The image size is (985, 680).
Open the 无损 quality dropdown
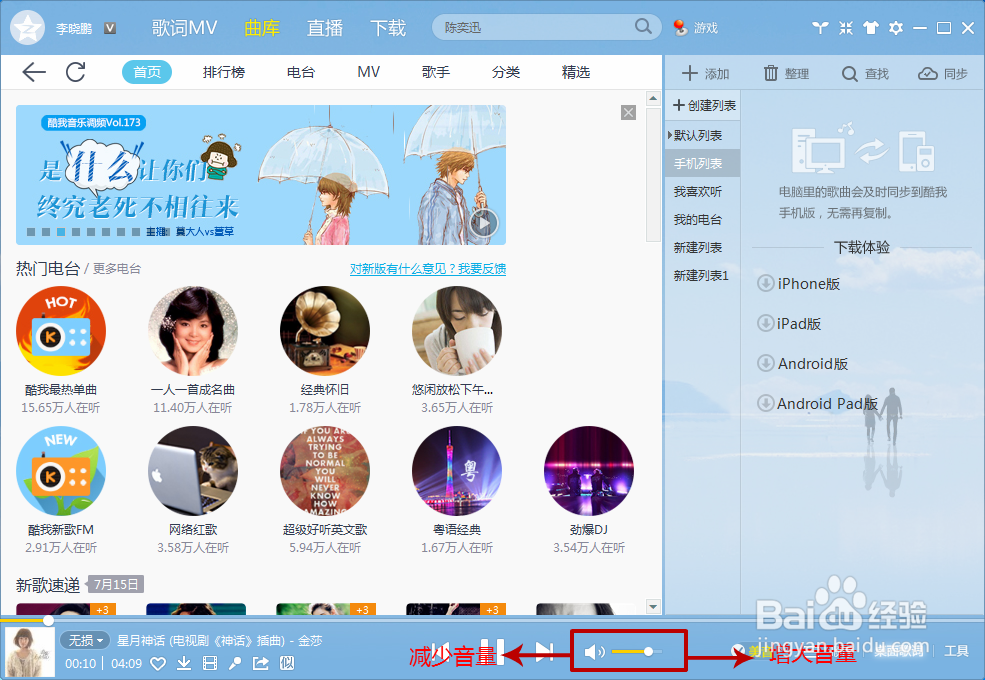pyautogui.click(x=85, y=640)
